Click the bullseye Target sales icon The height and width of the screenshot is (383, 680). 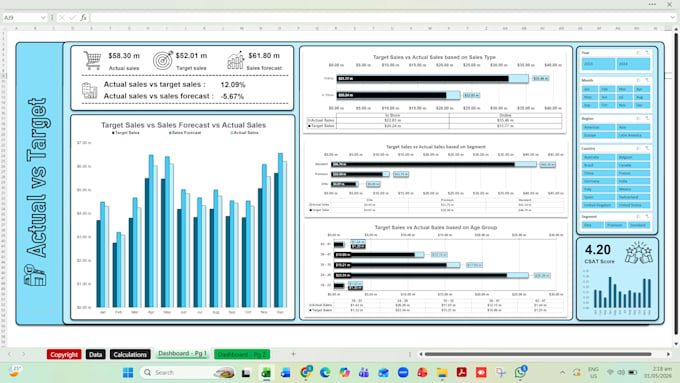[x=163, y=60]
